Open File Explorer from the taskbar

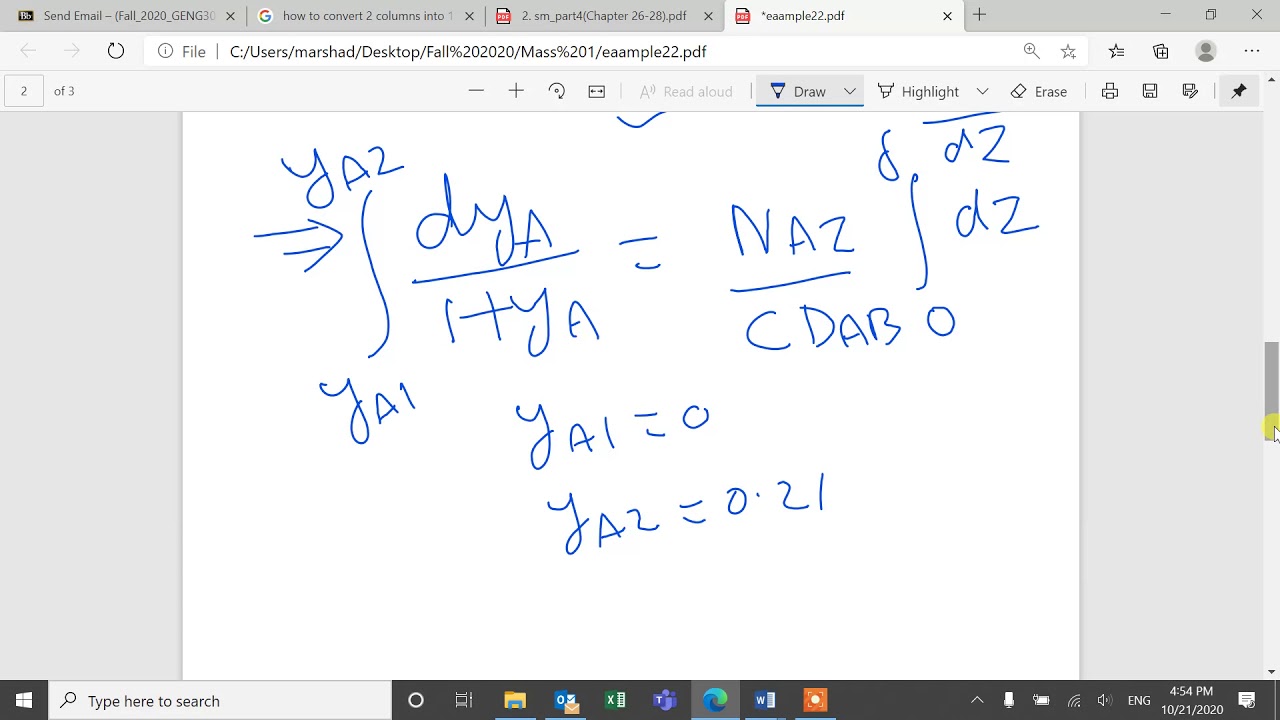(515, 700)
